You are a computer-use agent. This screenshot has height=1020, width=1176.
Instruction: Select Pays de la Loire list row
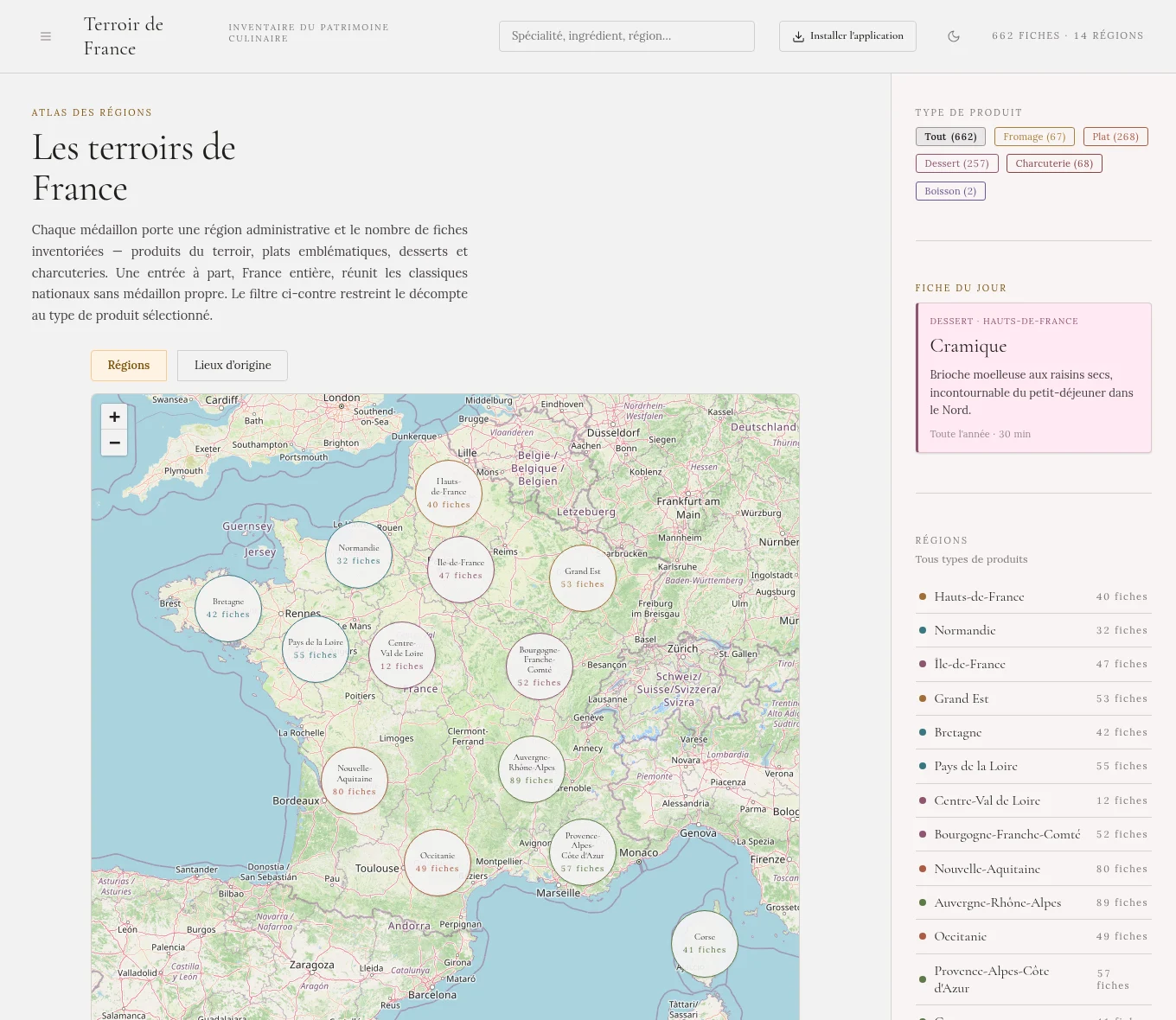1033,766
